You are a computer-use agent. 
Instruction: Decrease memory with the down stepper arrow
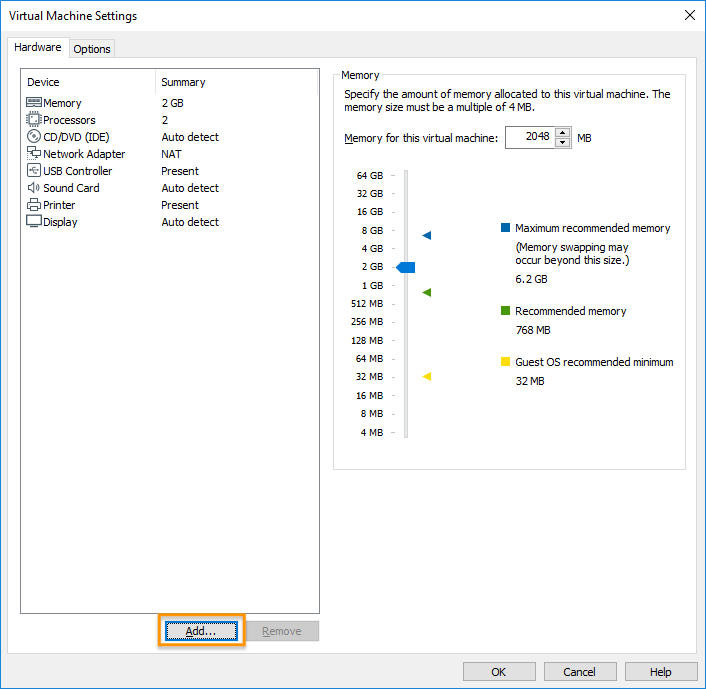tap(563, 142)
